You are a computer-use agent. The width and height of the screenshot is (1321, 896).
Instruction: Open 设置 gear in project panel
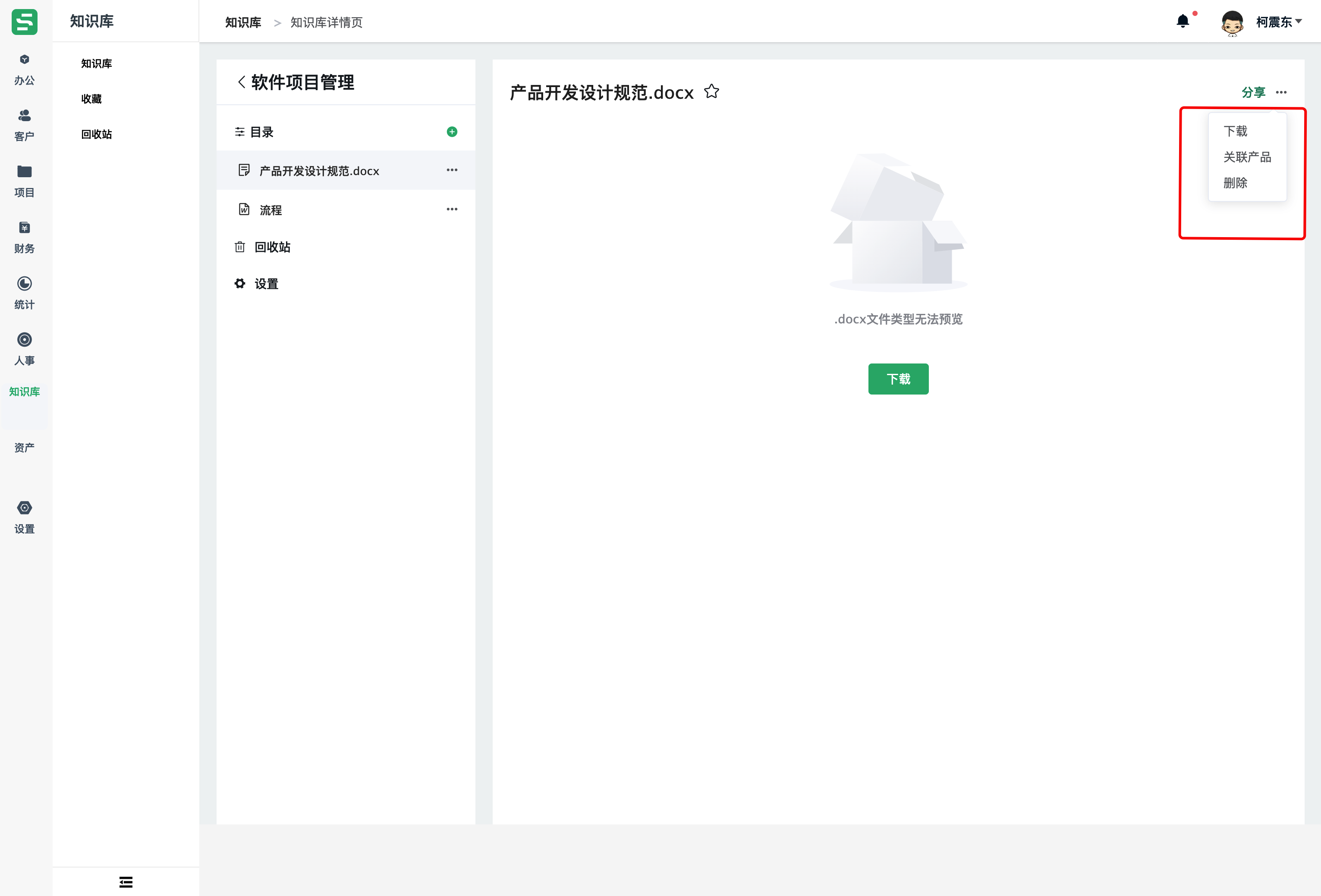point(257,284)
